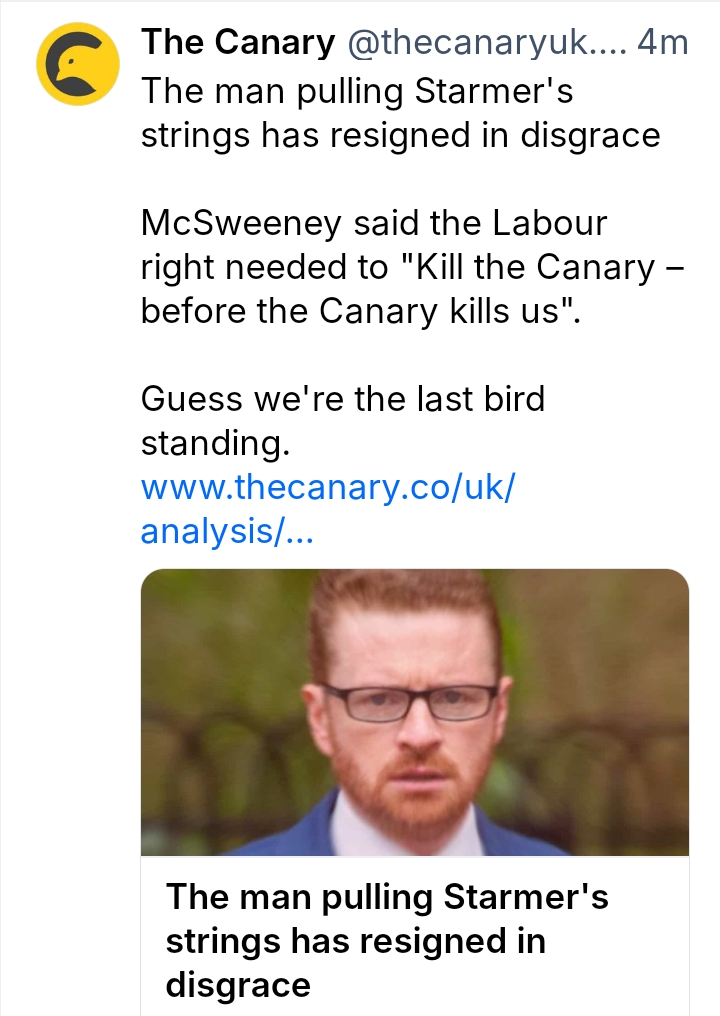Follow the www.thecanary.co/uk/ link
The height and width of the screenshot is (1016, 720).
[329, 487]
